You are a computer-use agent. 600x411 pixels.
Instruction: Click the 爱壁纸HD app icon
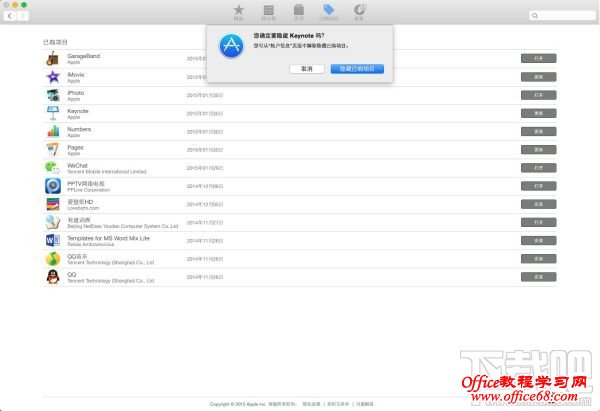pos(53,204)
